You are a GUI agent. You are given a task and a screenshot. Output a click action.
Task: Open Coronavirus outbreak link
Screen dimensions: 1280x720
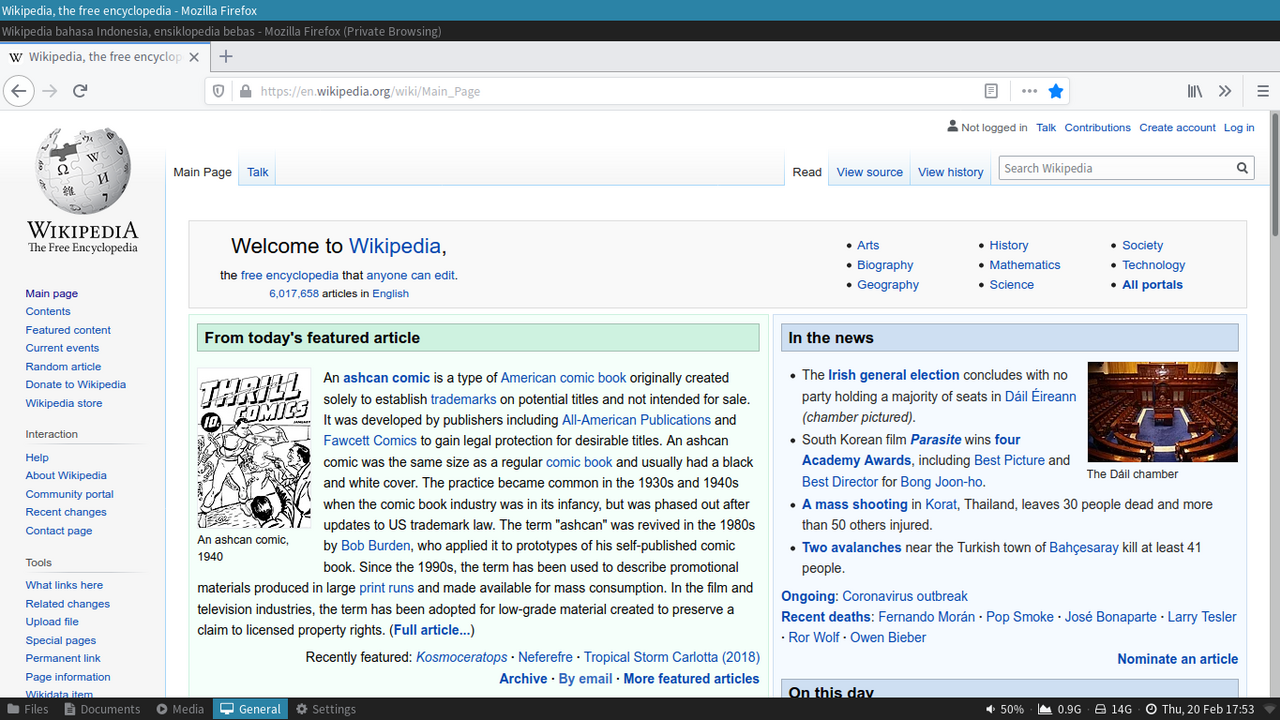tap(905, 596)
